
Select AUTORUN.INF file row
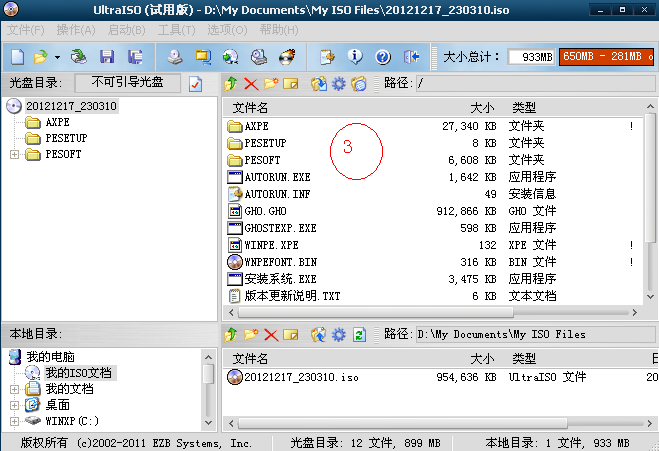point(433,194)
